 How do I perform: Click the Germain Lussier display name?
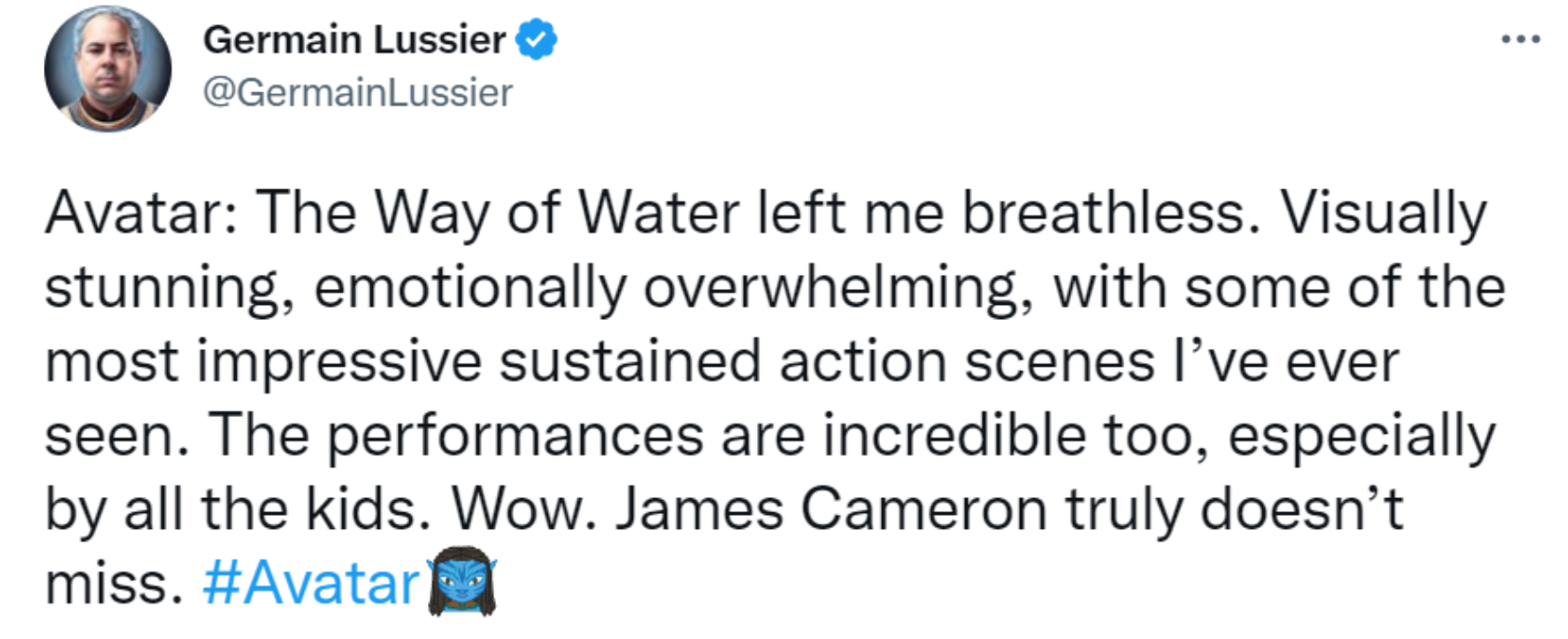[354, 40]
